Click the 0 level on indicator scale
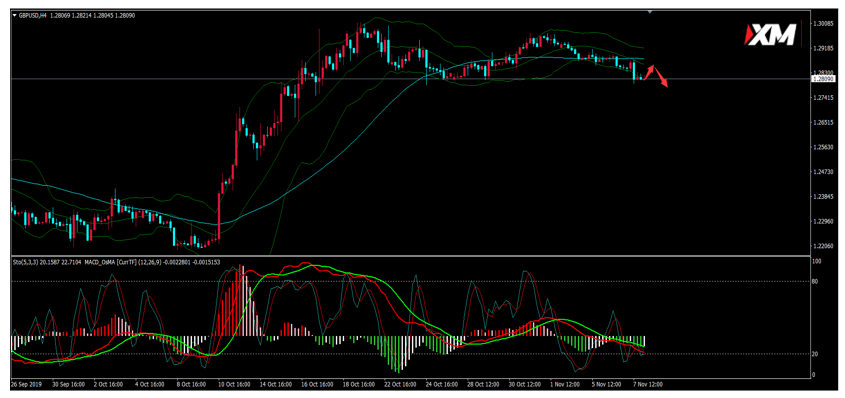This screenshot has height=398, width=845. [814, 374]
